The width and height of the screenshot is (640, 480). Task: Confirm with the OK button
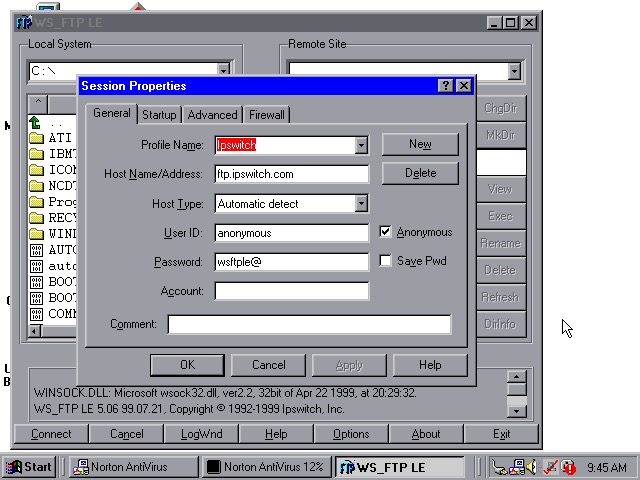[187, 365]
